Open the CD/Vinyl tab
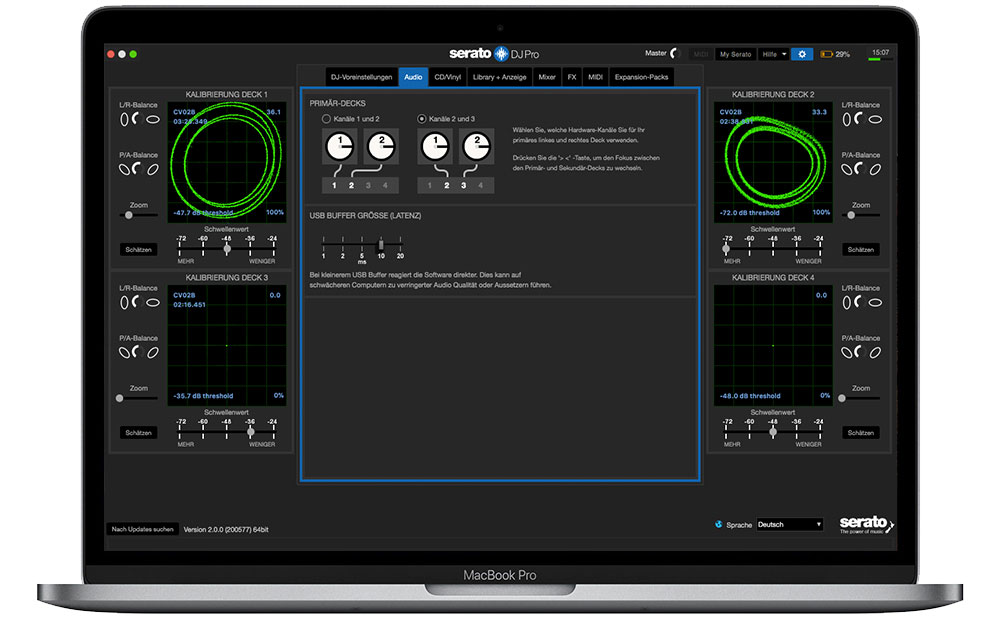 click(448, 77)
